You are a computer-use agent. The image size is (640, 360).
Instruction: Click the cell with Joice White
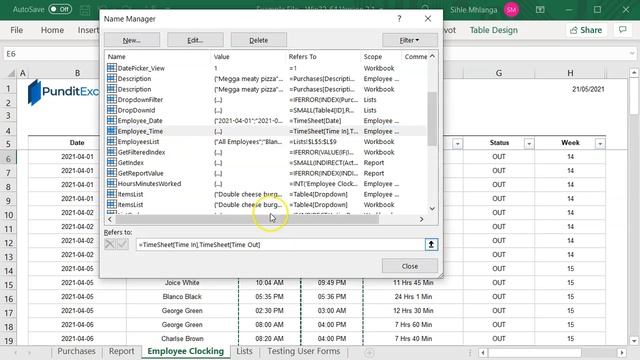[182, 282]
